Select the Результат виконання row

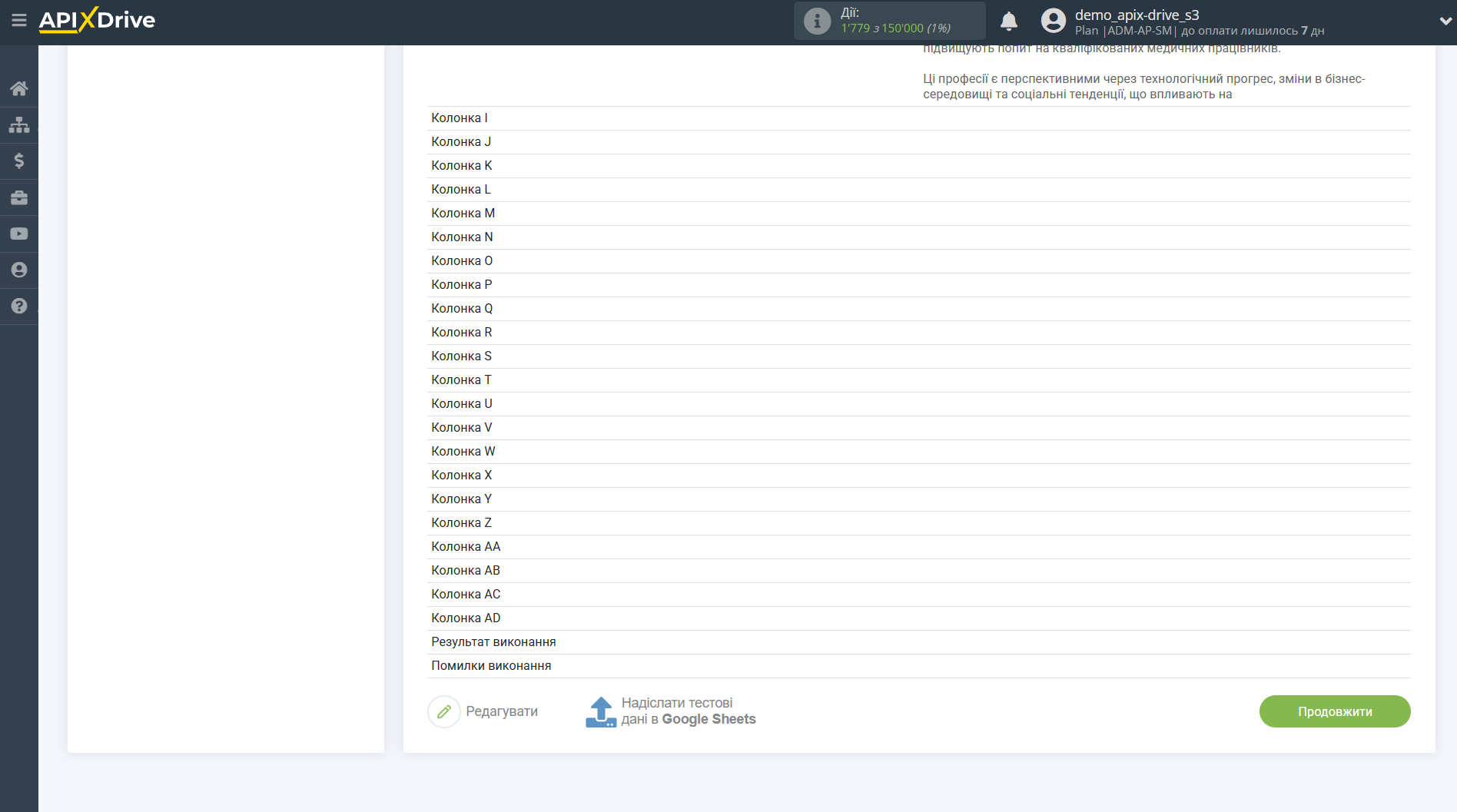tap(493, 642)
